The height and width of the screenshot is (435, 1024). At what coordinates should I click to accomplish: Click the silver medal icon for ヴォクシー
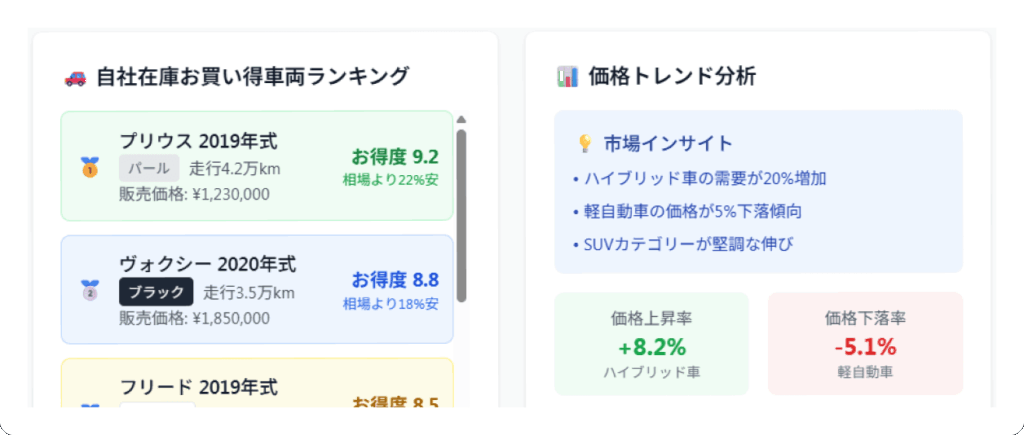point(90,291)
